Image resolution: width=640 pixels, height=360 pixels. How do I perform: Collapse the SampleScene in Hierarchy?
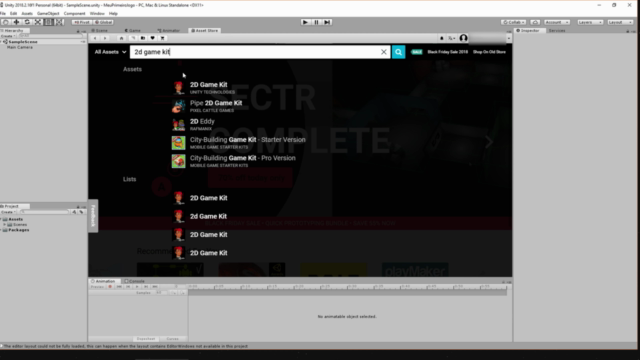(x=2, y=42)
